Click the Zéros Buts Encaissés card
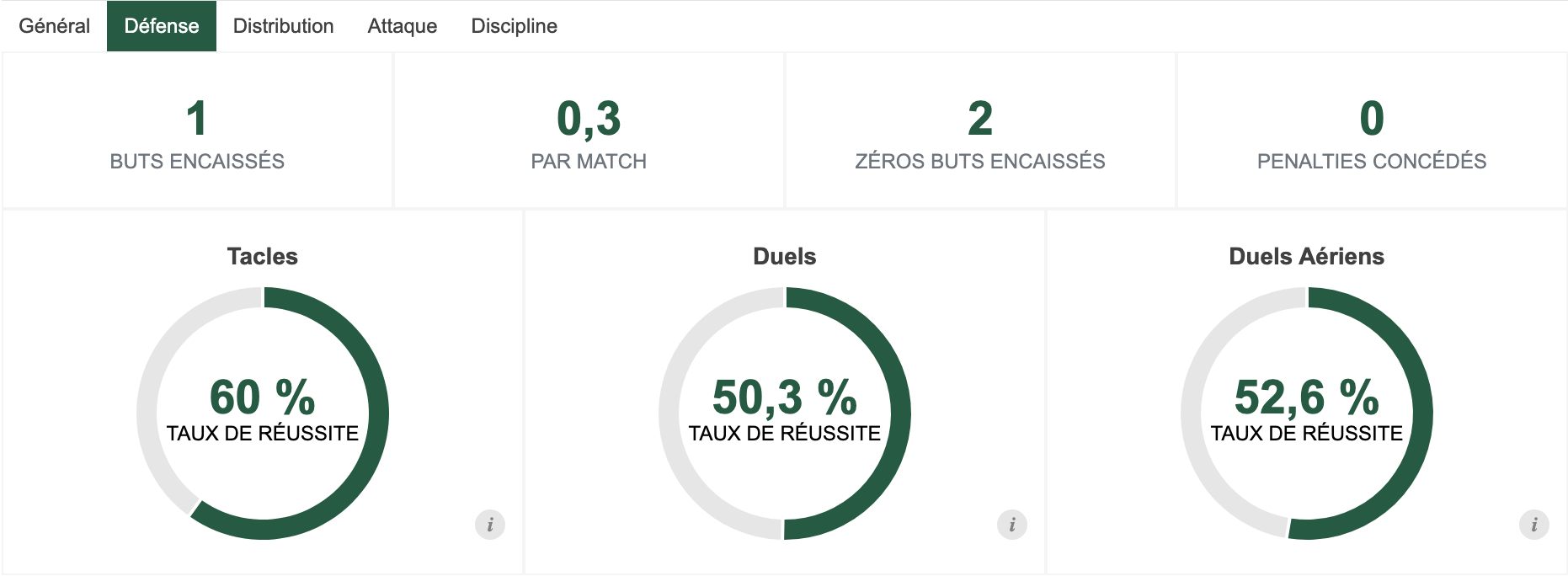The height and width of the screenshot is (576, 1568). [980, 131]
